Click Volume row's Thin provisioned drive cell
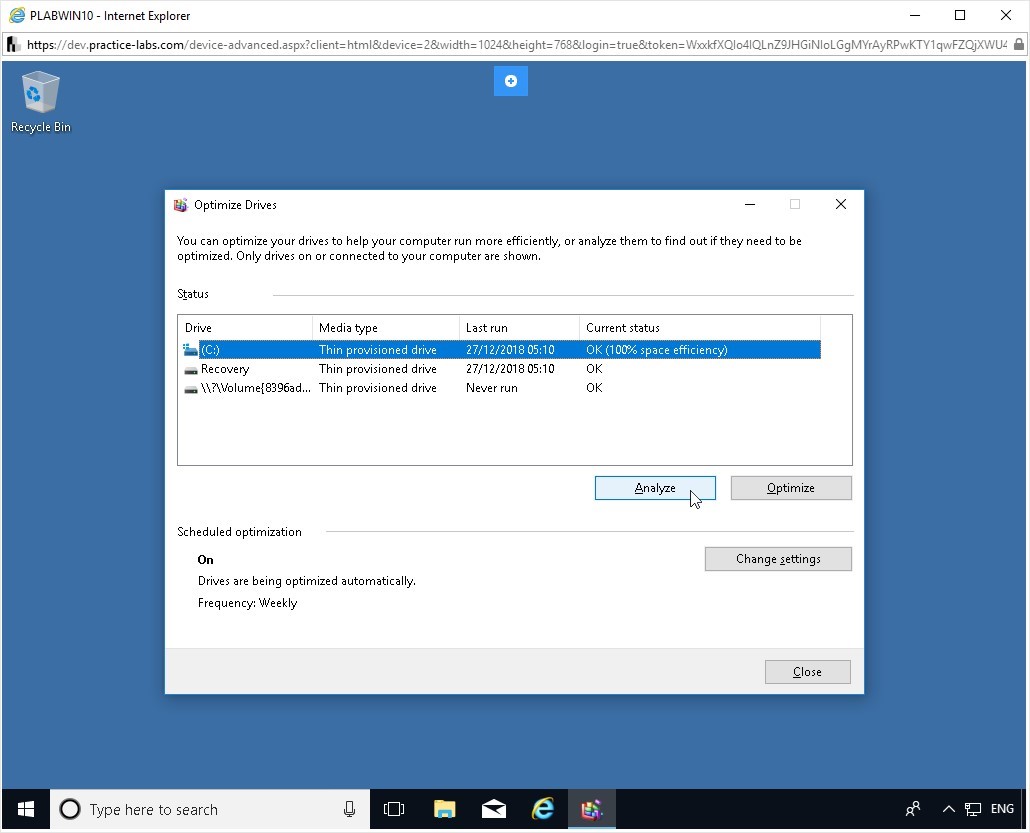 point(378,388)
